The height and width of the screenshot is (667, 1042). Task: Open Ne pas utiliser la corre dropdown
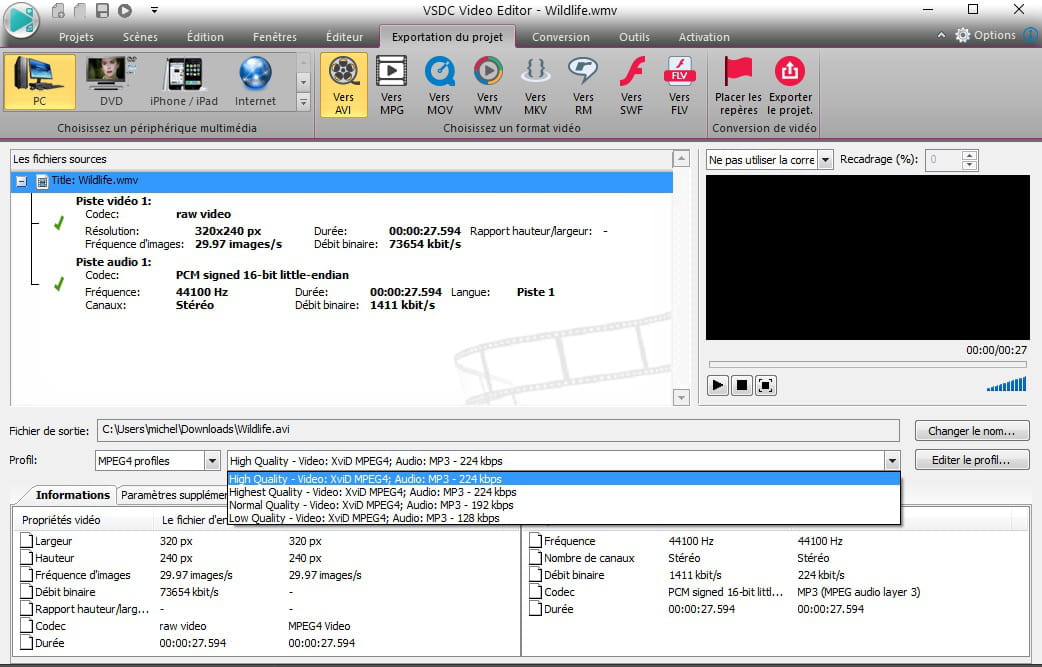(x=825, y=159)
